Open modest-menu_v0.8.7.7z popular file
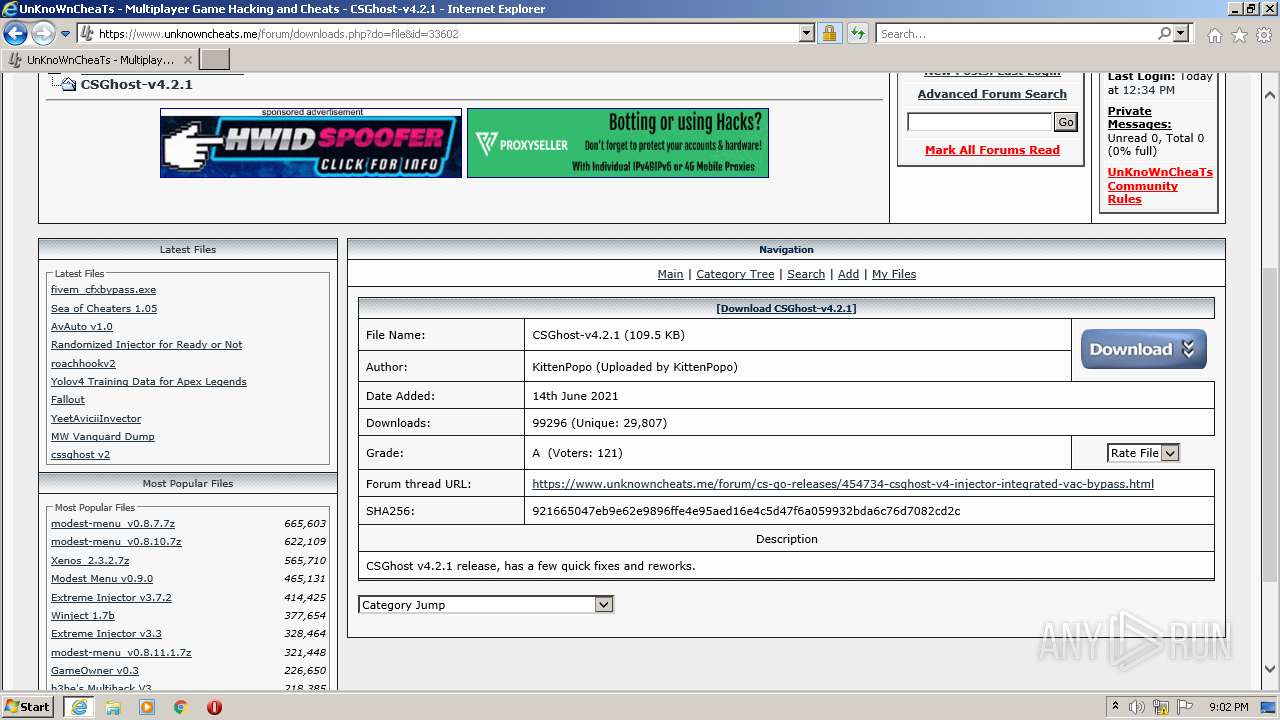The height and width of the screenshot is (720, 1280). (113, 524)
